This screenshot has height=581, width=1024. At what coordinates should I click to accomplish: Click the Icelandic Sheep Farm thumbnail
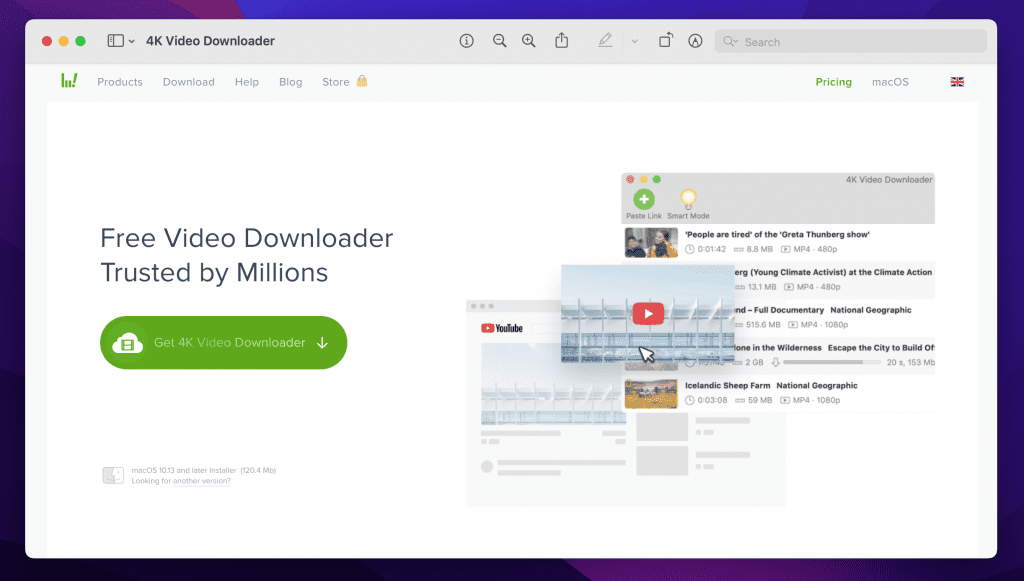point(651,394)
